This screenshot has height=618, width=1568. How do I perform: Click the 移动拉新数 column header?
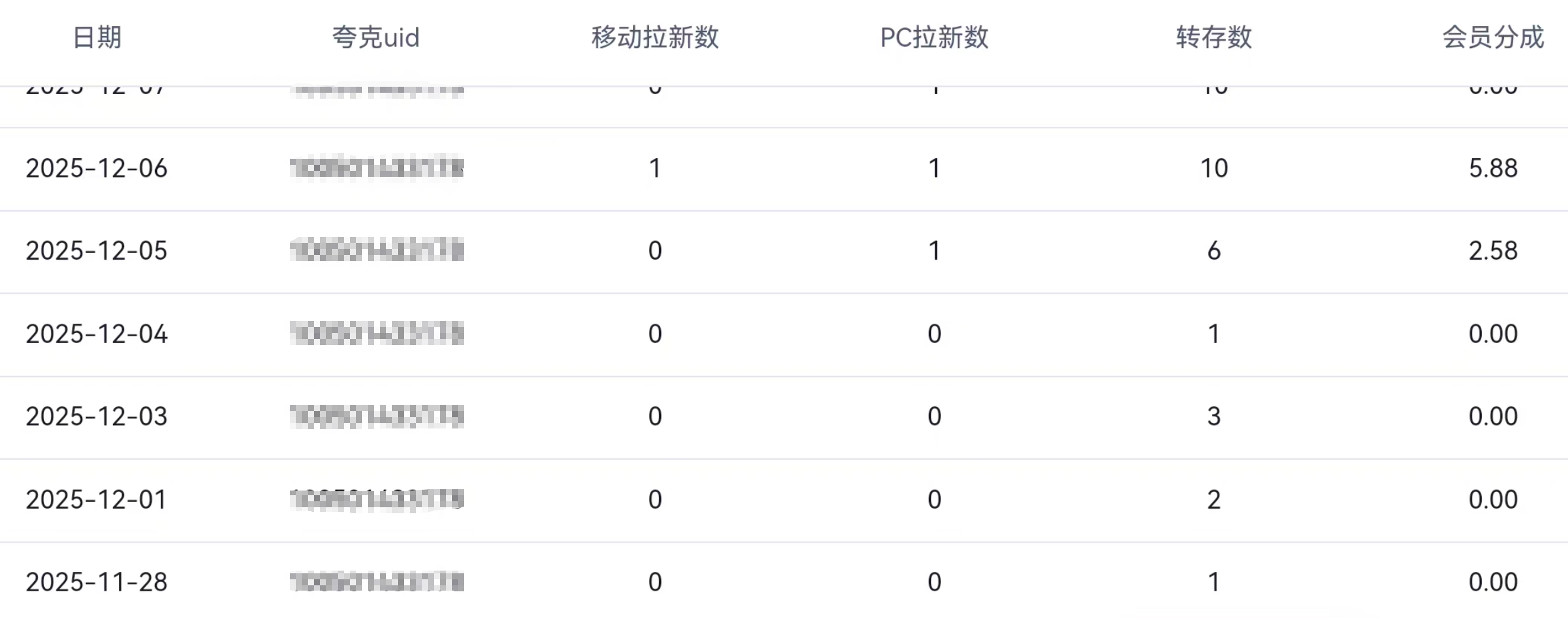tap(655, 37)
